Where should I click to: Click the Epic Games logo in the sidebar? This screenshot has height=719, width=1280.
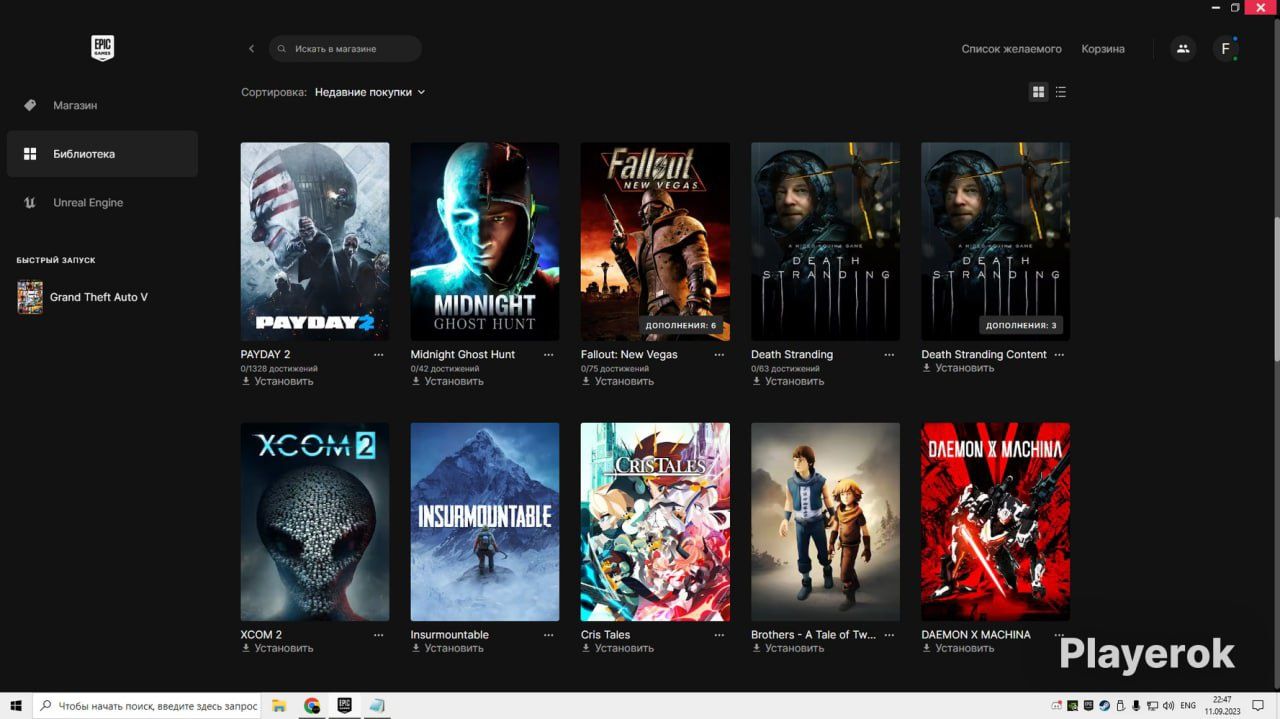pyautogui.click(x=102, y=48)
